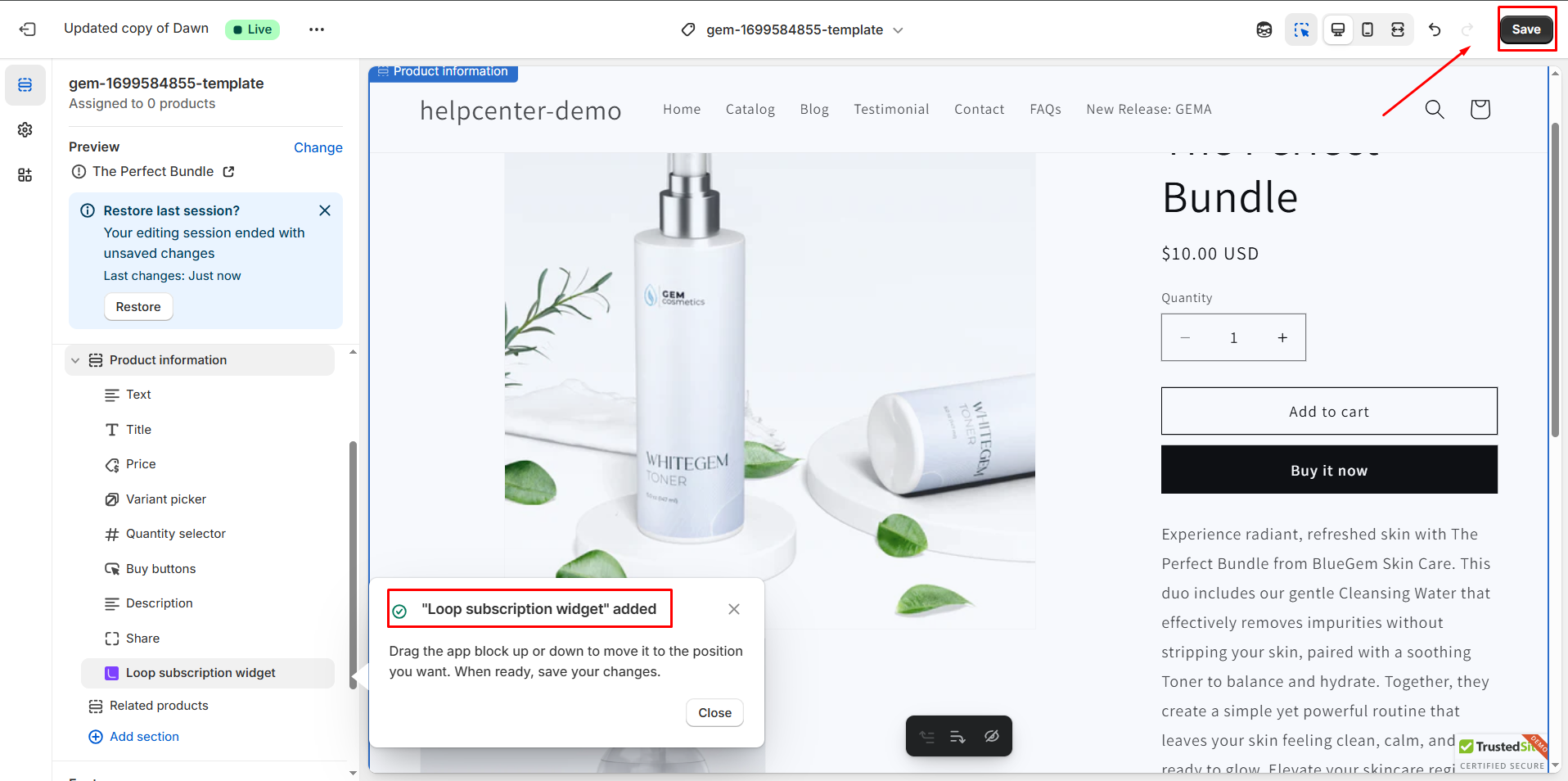1568x781 pixels.
Task: Click the Close button in popup
Action: (715, 713)
